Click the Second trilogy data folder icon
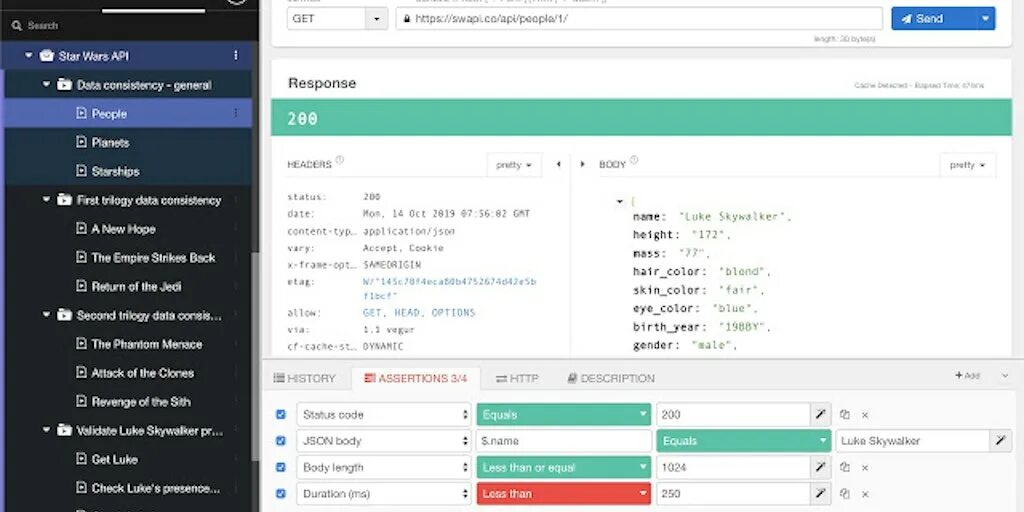This screenshot has height=512, width=1024. pyautogui.click(x=64, y=315)
